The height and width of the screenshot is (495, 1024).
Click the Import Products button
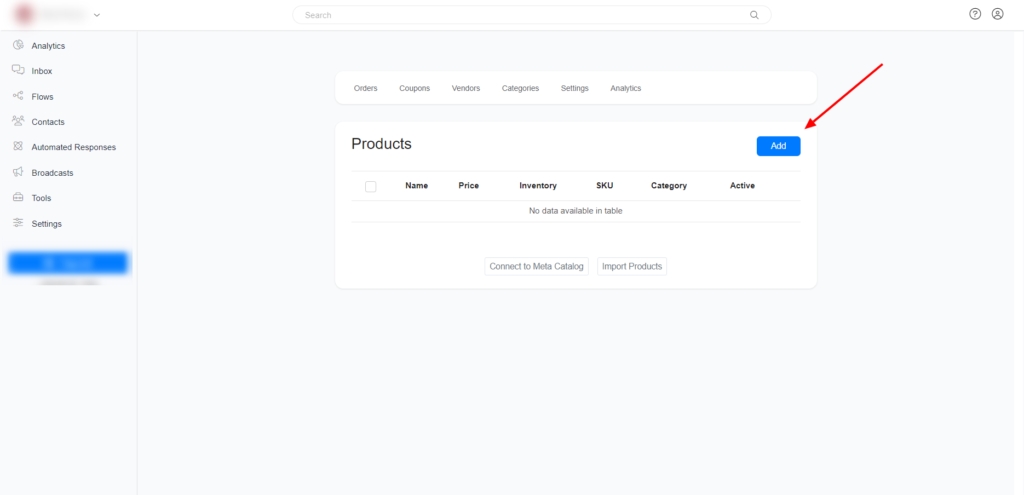tap(632, 266)
